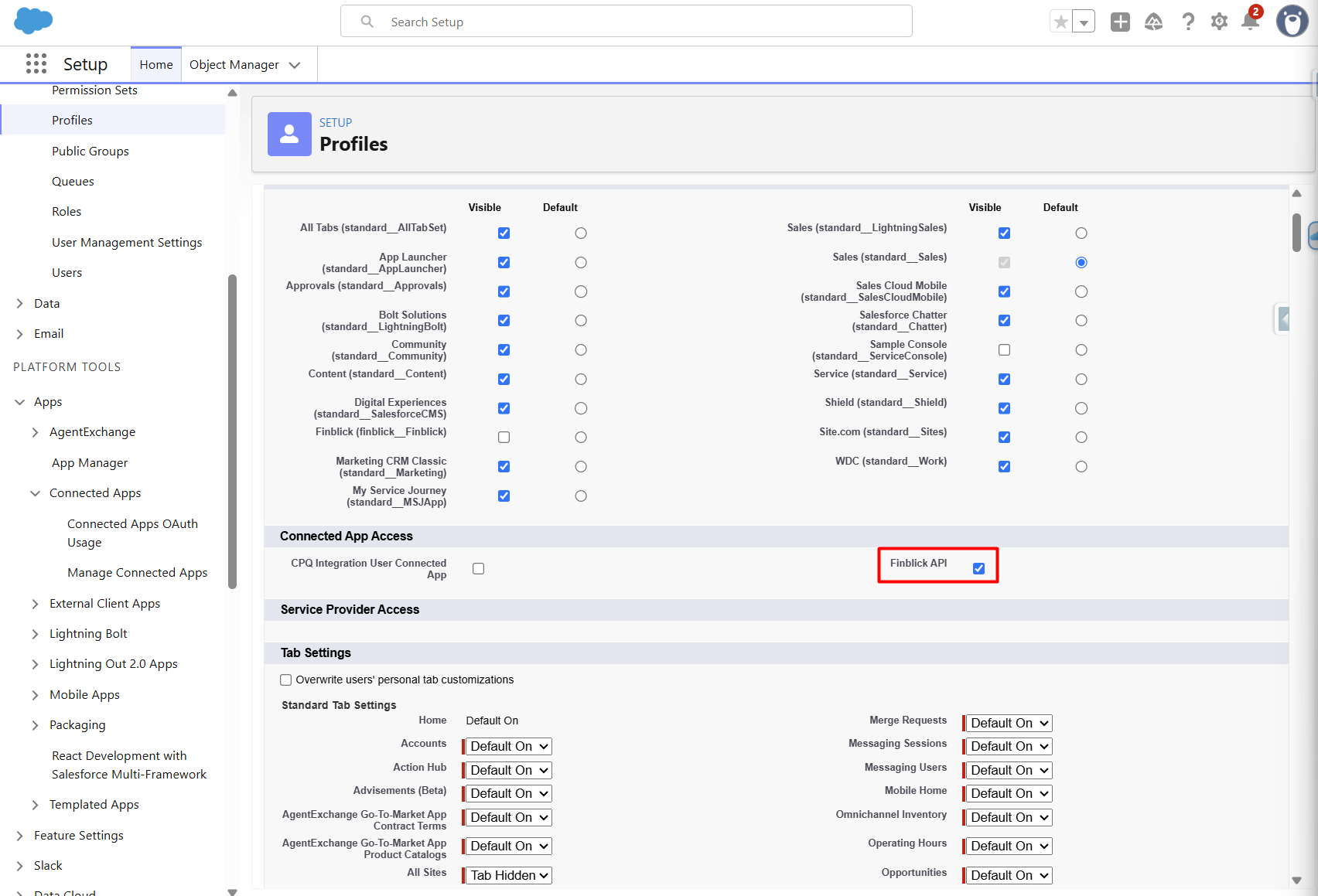Uncheck Visible for My Service Journey
This screenshot has height=896, width=1318.
click(x=504, y=496)
